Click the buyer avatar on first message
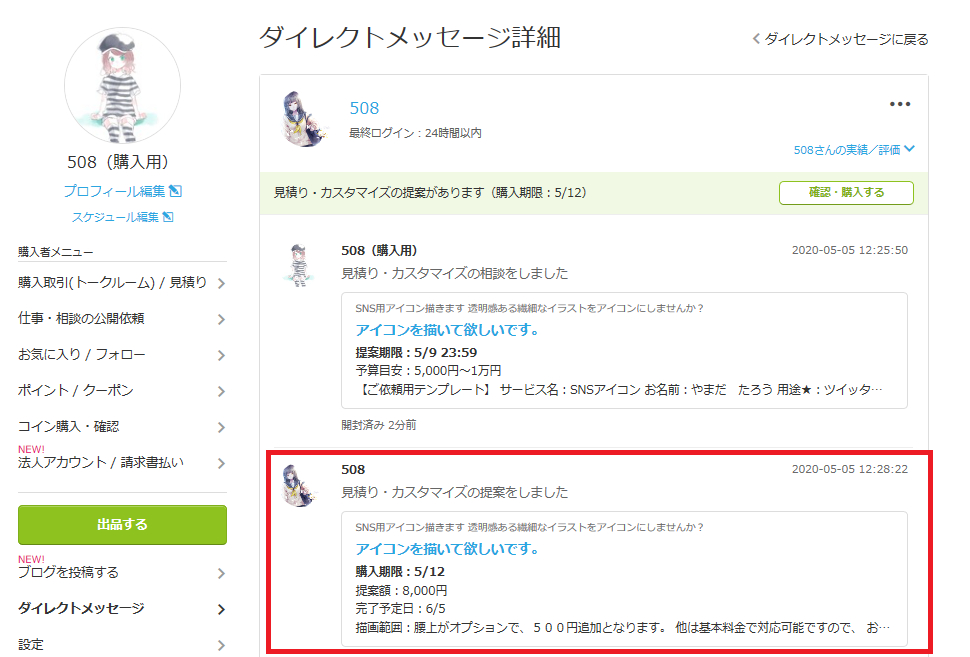The height and width of the screenshot is (657, 970). click(299, 265)
